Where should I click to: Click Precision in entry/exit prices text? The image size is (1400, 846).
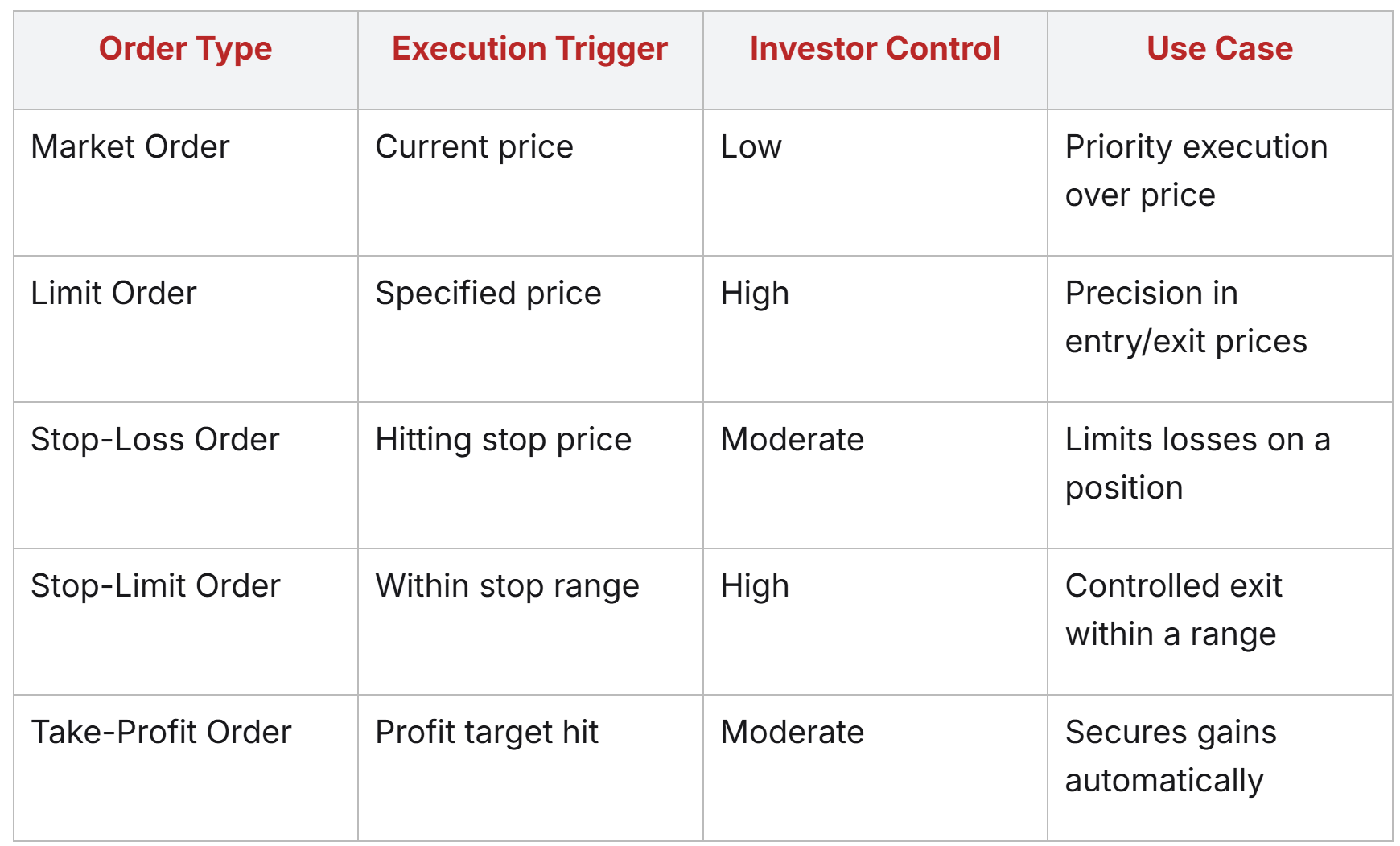(1186, 318)
